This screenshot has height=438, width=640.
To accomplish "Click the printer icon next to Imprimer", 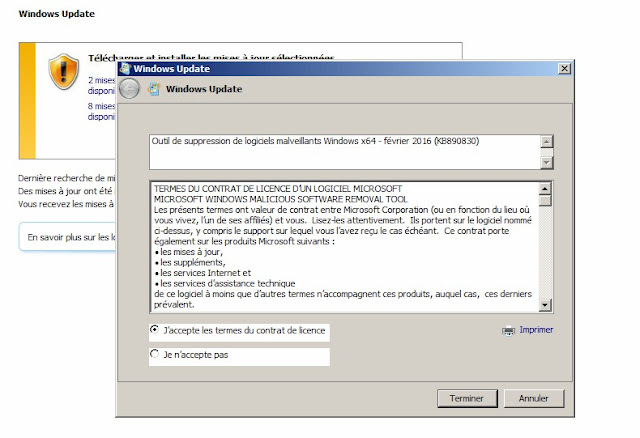I will point(508,330).
